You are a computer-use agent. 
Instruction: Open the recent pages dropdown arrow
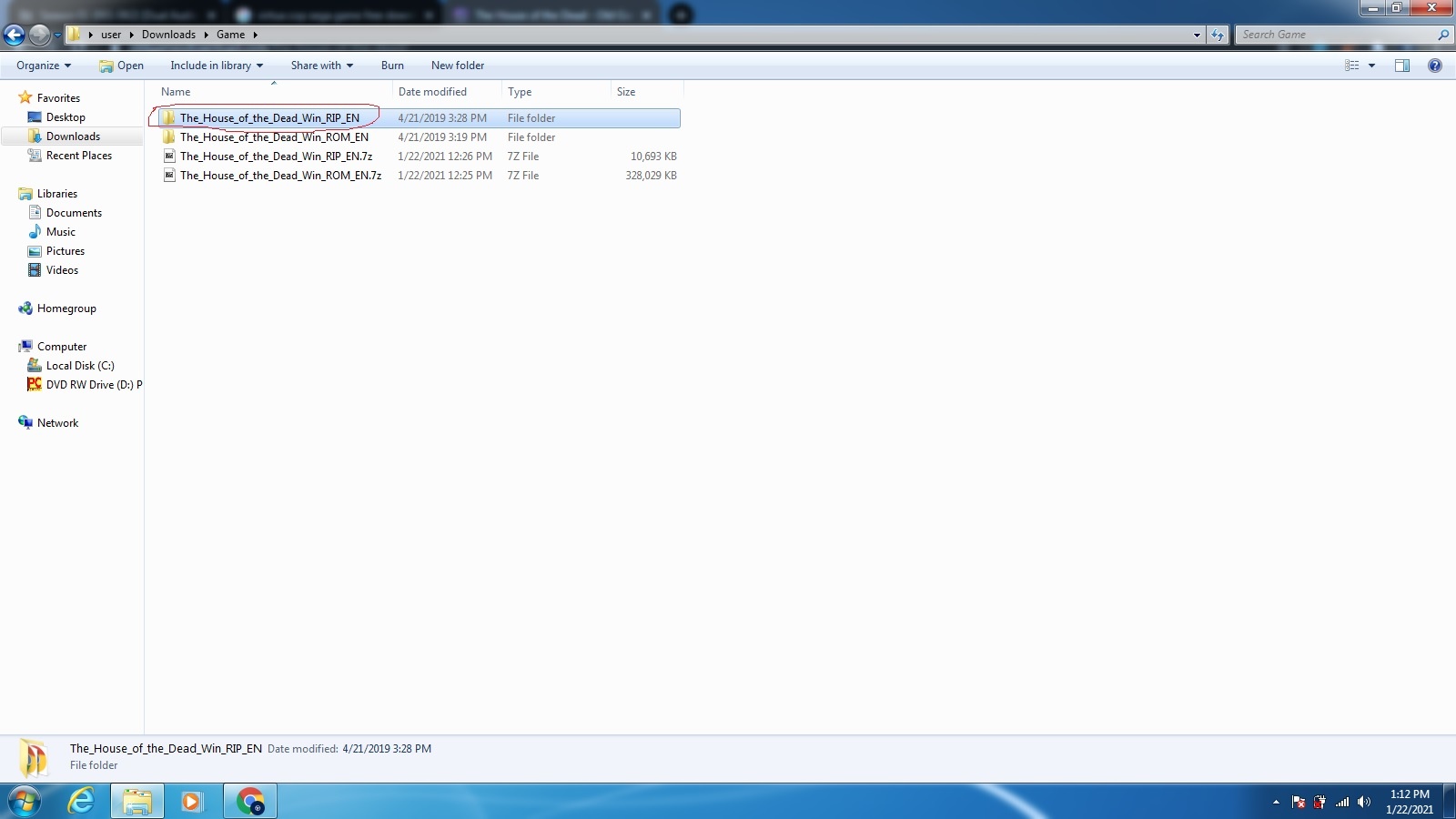[x=57, y=35]
